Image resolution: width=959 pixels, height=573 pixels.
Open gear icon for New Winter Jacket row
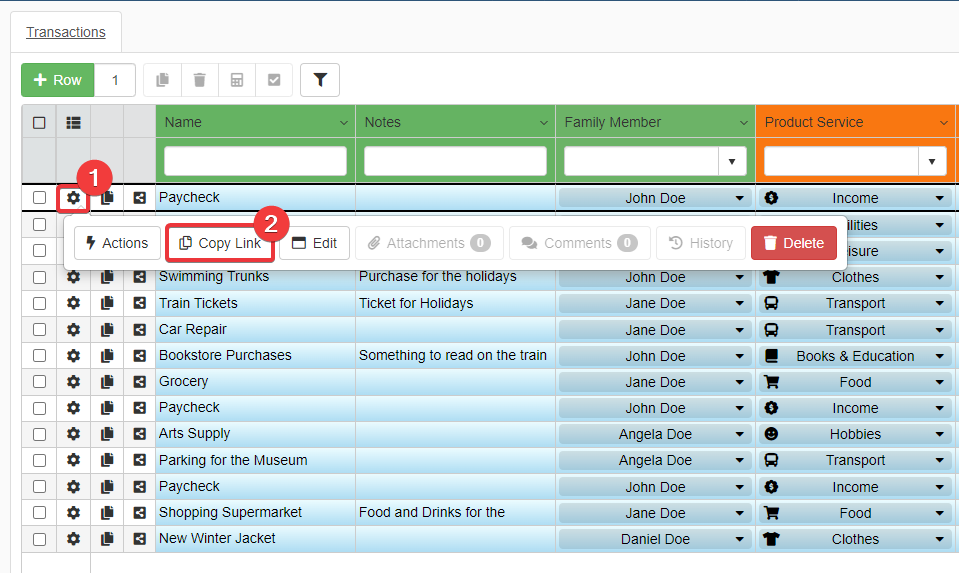(73, 539)
